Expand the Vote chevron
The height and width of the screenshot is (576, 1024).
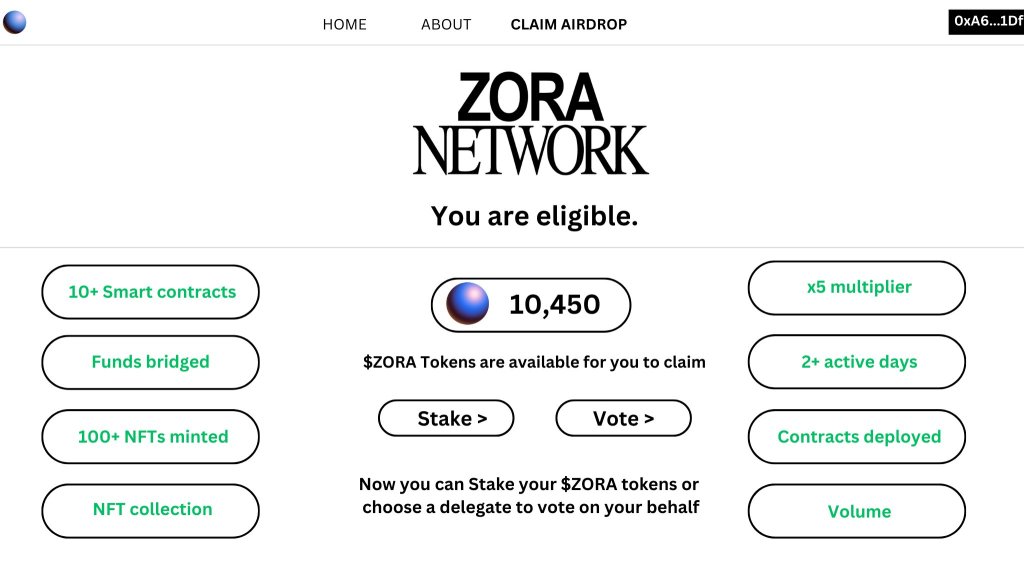pos(649,418)
